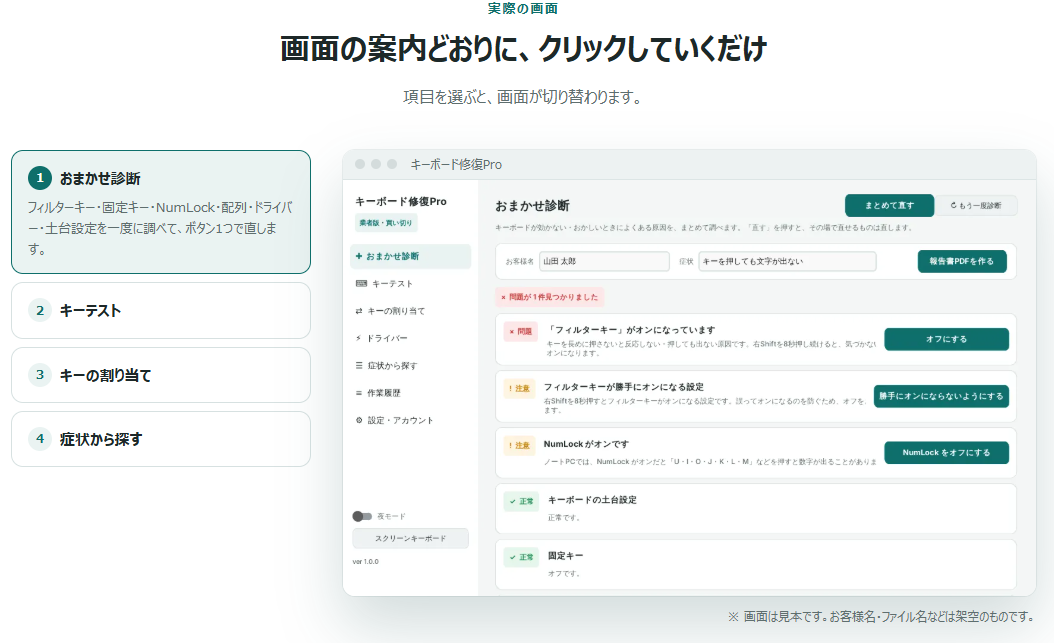
Task: Click the 報告書PDFを作る button
Action: 962,261
